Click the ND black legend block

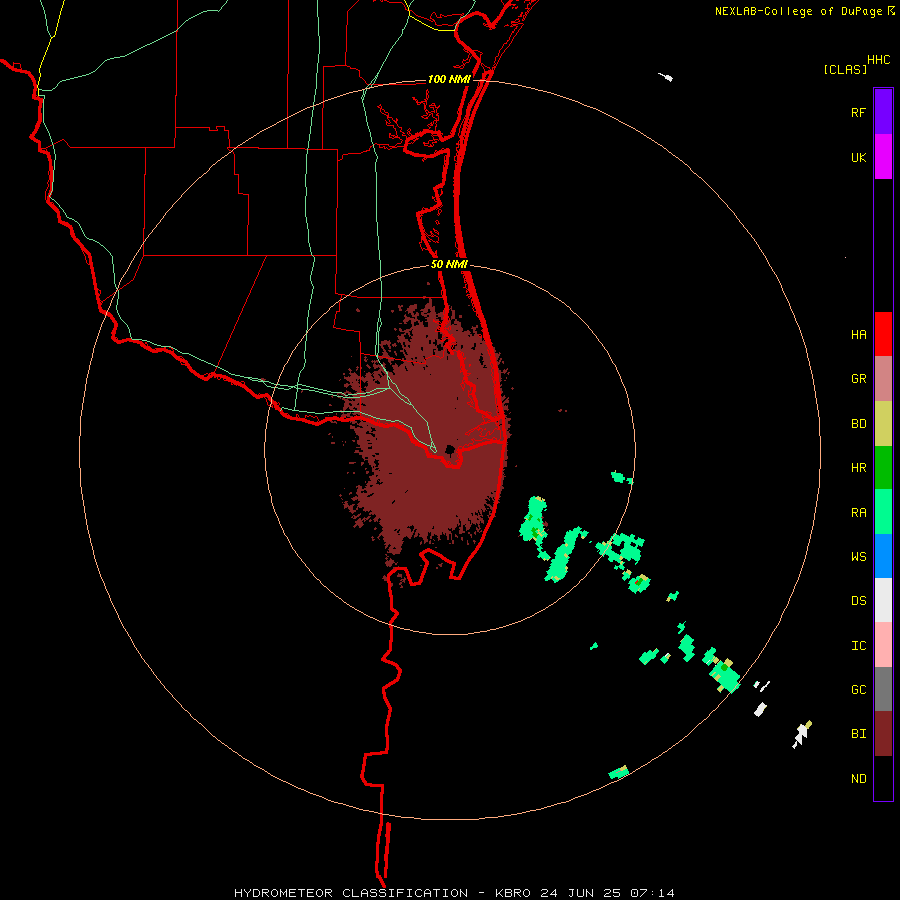(883, 778)
